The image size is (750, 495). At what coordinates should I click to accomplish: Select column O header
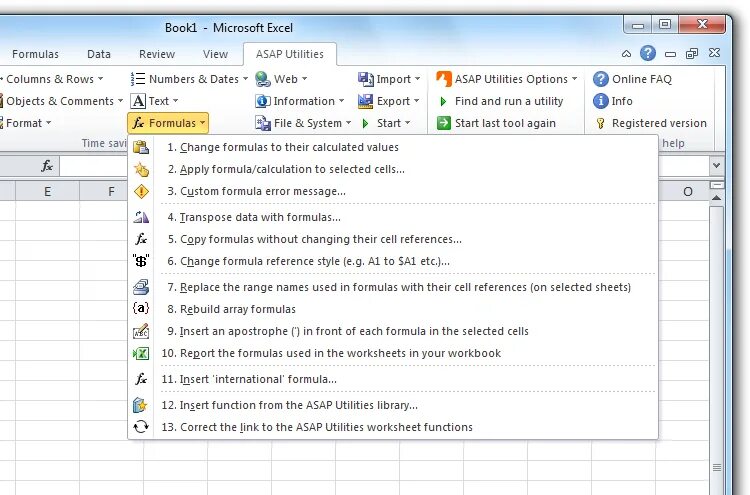(687, 192)
